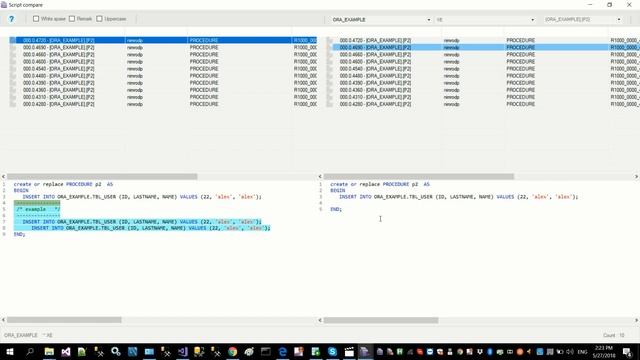The image size is (640, 360).
Task: Open the taskbar clock showing 2:23 PM
Action: pyautogui.click(x=604, y=351)
